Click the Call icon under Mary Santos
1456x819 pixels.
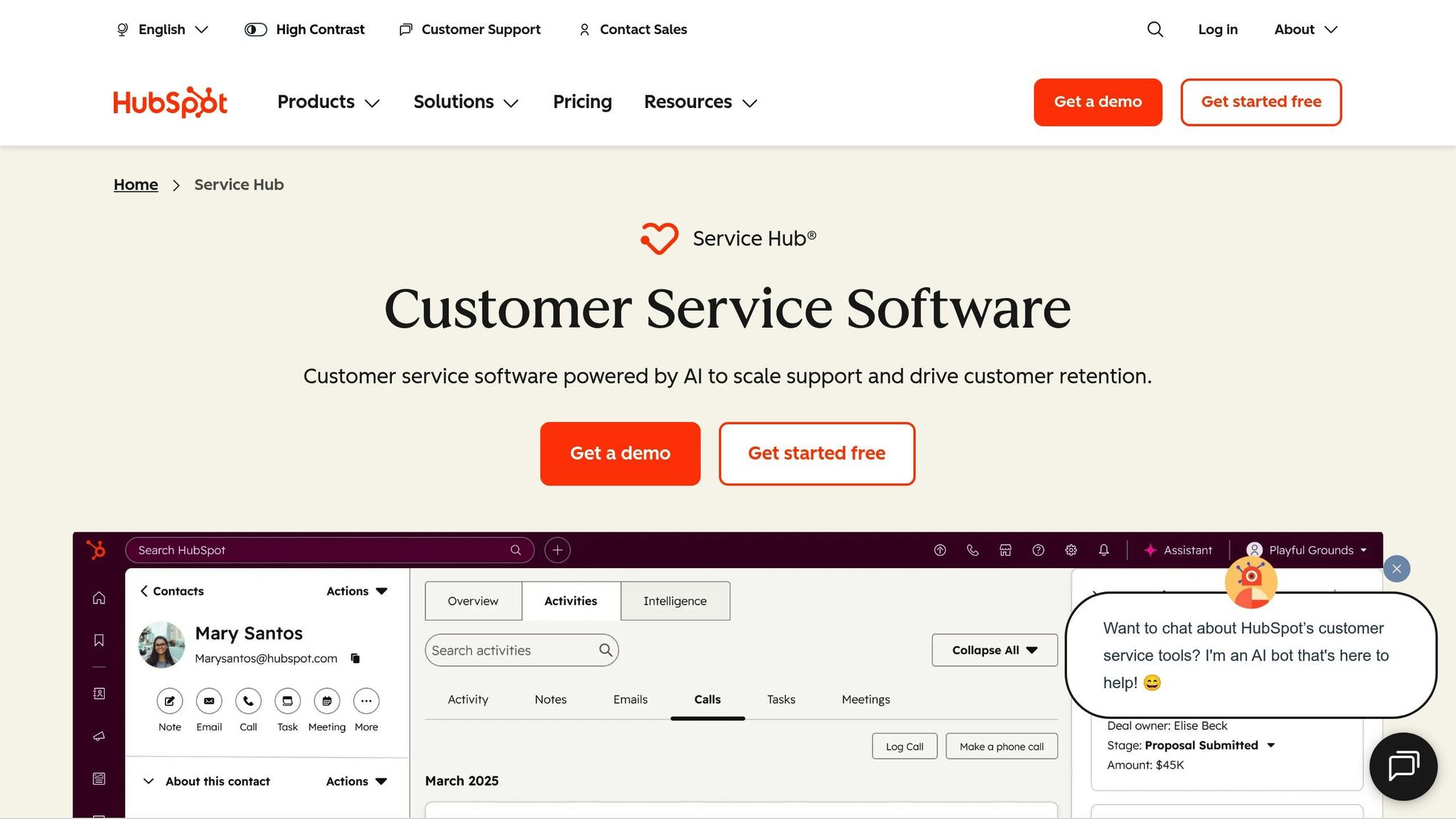[x=248, y=701]
